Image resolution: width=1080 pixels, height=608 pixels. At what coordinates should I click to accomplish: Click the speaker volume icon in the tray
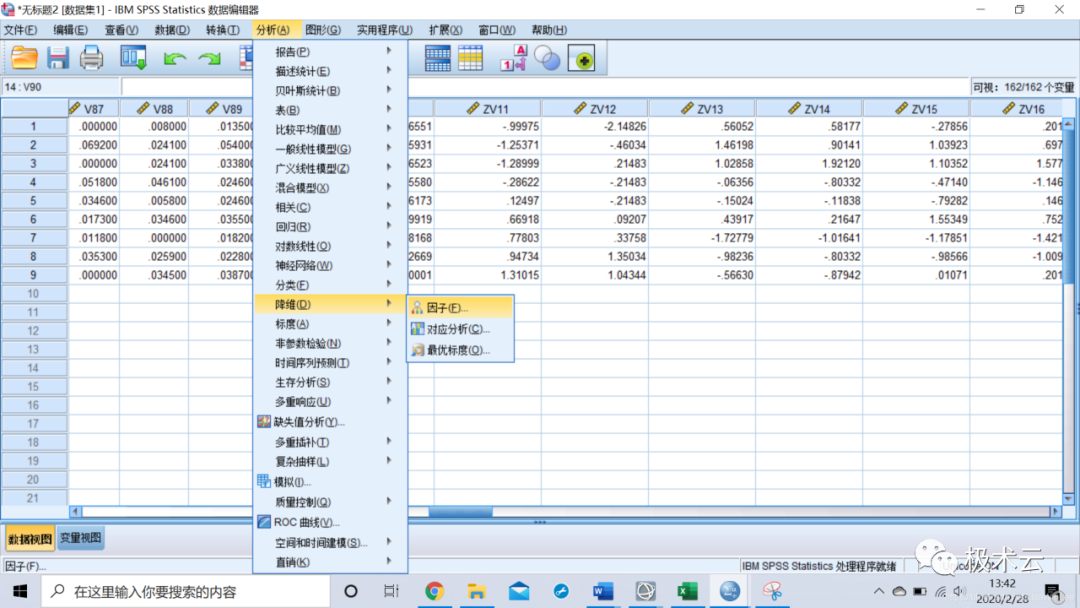tap(959, 591)
